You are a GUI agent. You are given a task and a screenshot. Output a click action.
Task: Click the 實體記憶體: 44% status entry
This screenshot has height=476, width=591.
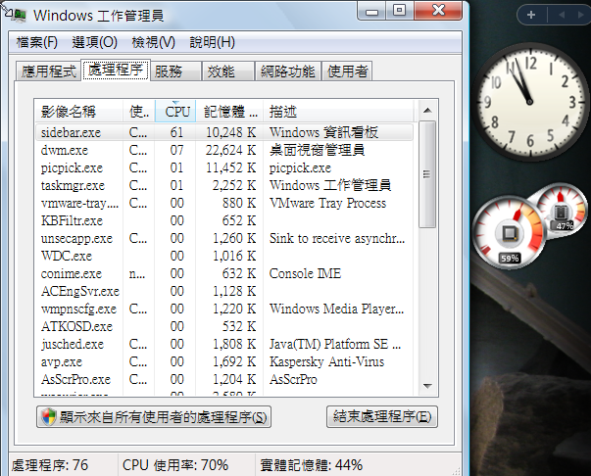coord(311,465)
